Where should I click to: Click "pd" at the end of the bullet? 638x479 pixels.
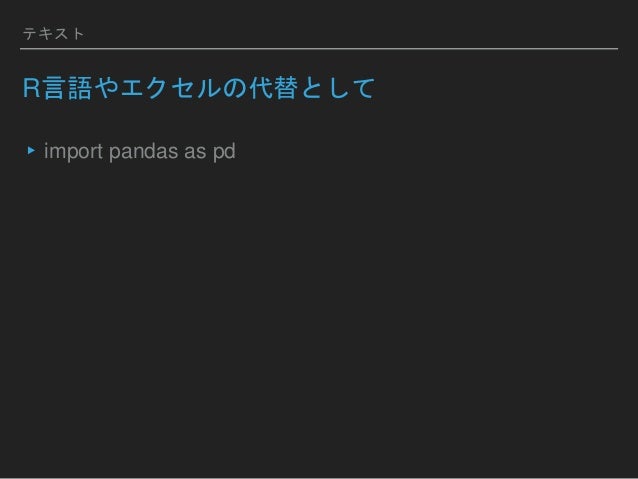[x=224, y=152]
